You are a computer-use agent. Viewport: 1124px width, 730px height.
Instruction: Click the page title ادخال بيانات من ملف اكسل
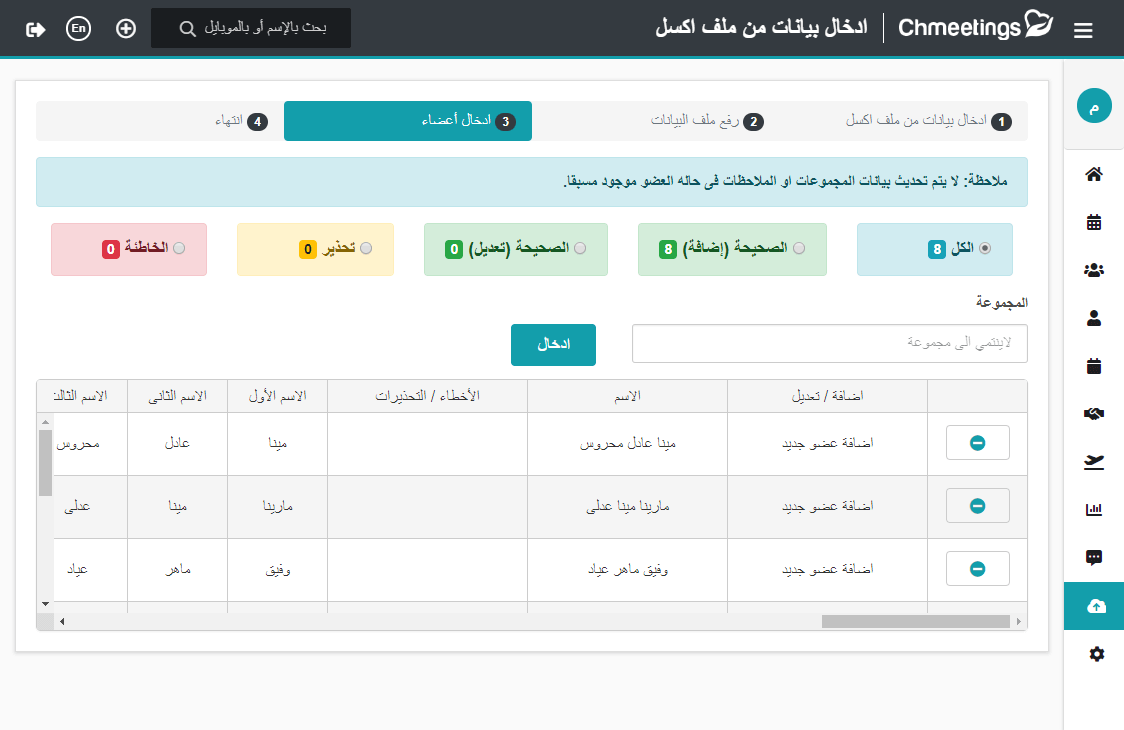[761, 27]
